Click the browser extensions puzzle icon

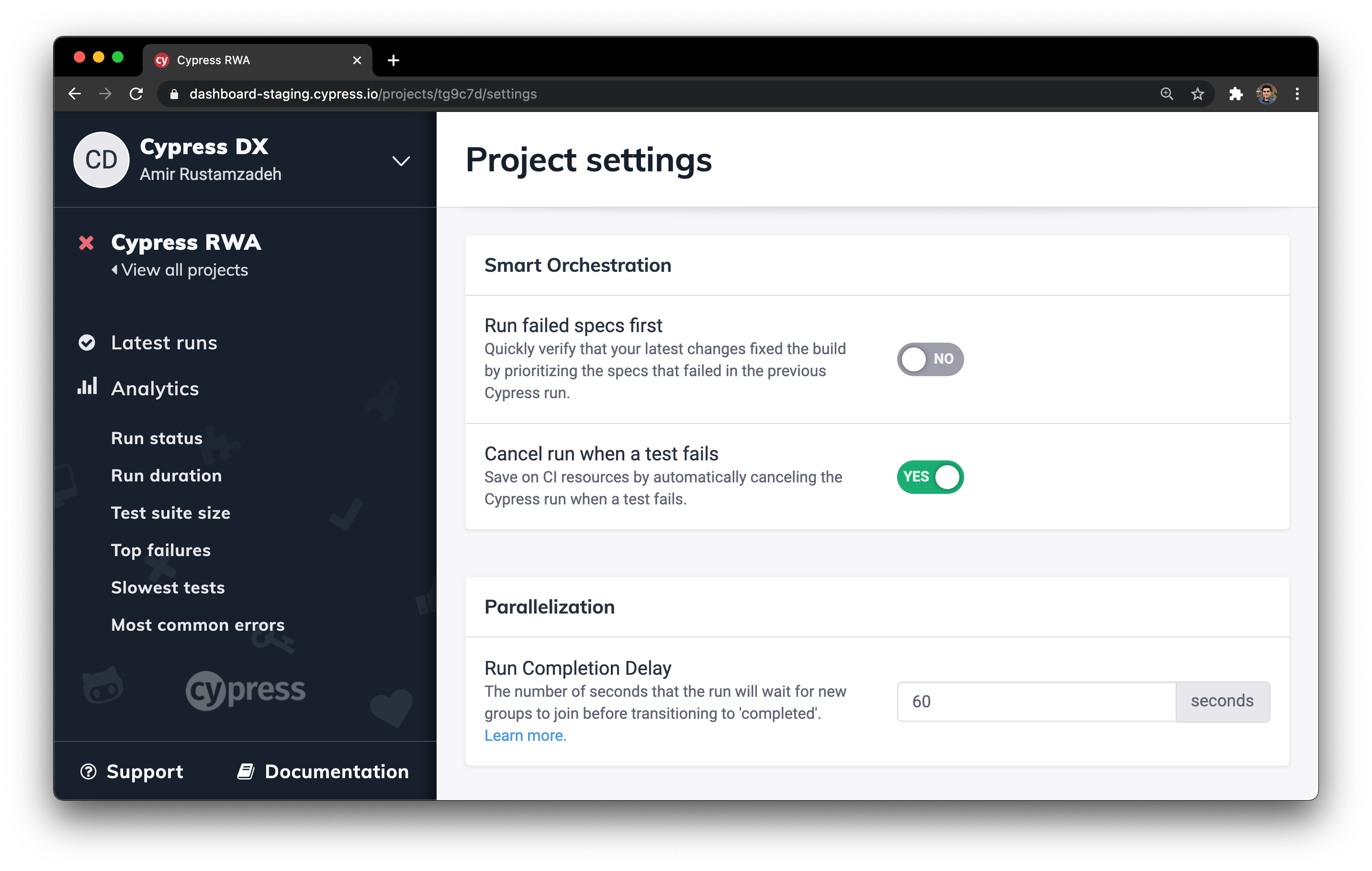[x=1236, y=93]
